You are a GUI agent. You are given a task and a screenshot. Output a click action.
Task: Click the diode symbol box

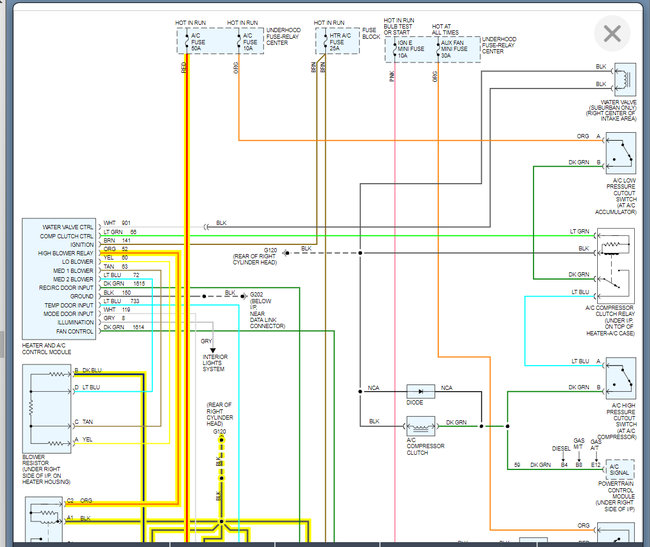(420, 391)
